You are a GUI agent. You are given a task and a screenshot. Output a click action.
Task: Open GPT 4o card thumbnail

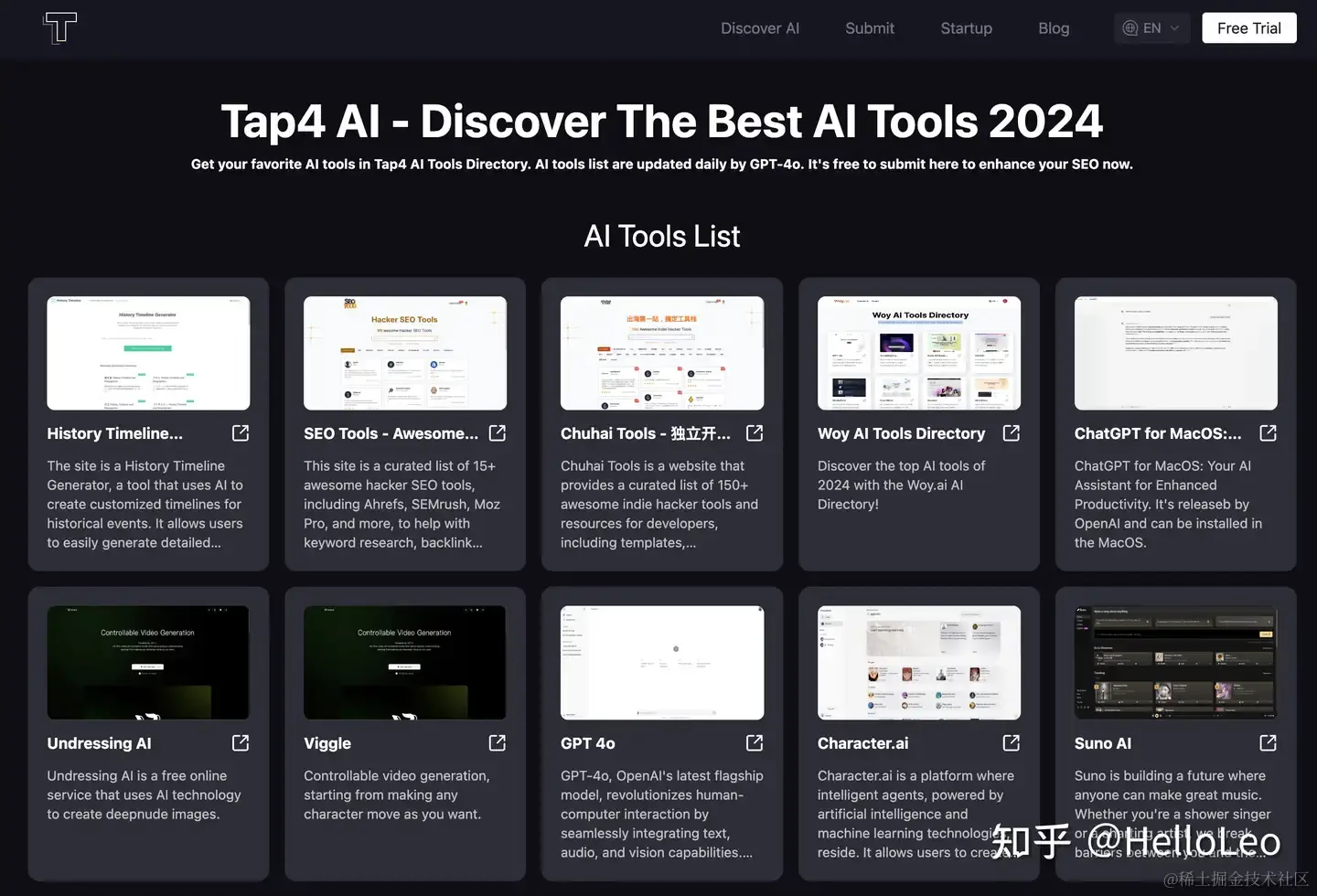click(x=662, y=663)
